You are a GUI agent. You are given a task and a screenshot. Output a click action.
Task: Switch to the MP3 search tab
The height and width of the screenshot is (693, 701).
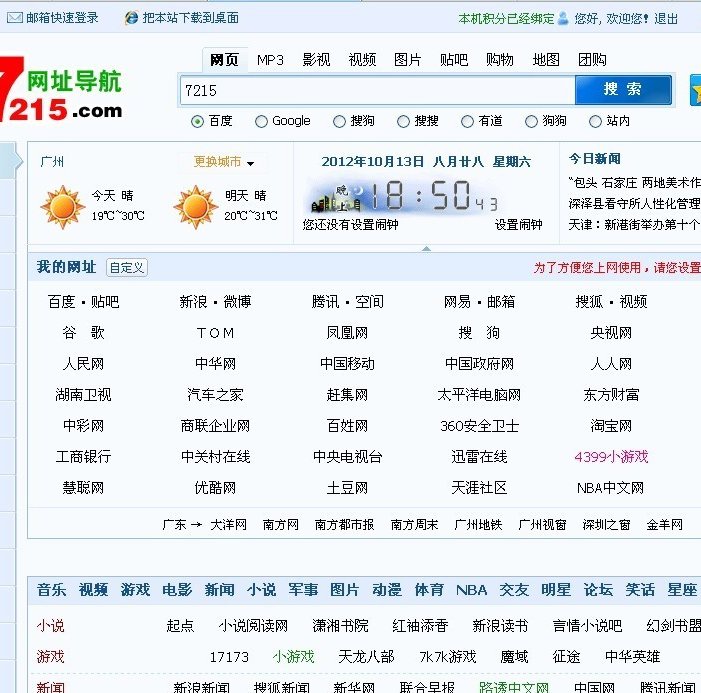[270, 60]
